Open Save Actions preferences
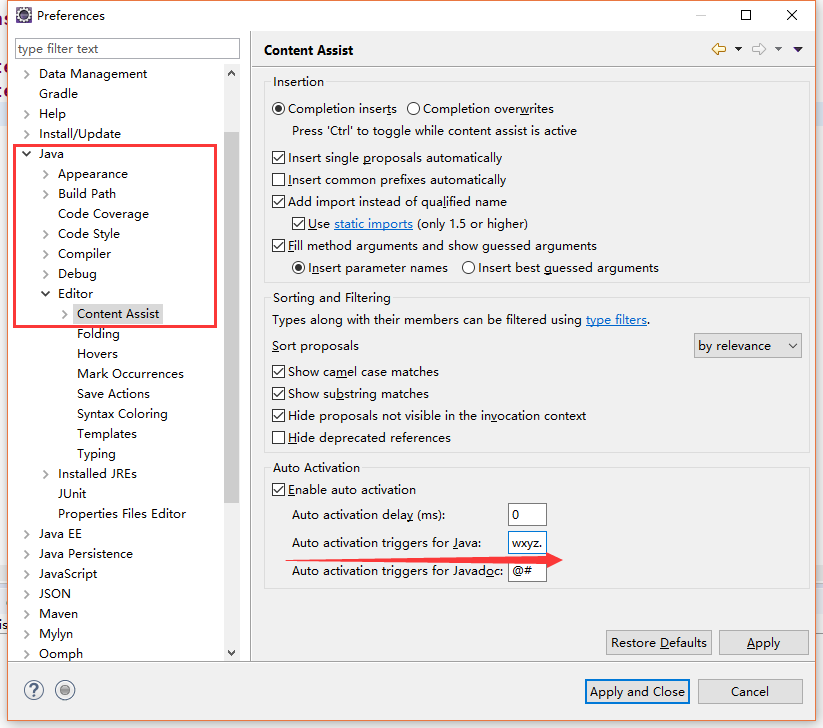The width and height of the screenshot is (823, 728). (113, 394)
